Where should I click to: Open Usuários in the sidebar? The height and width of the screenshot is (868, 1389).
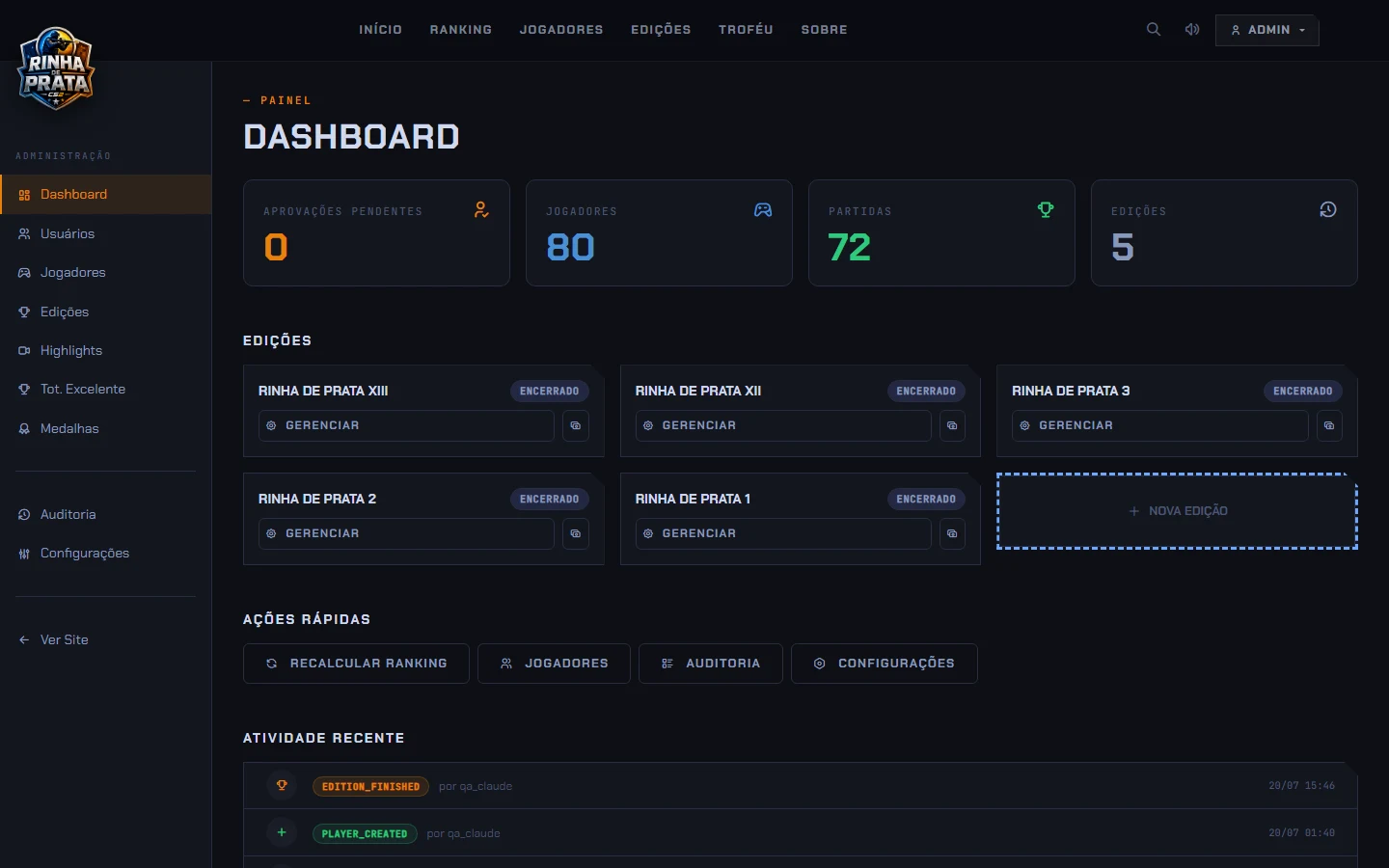click(x=106, y=233)
